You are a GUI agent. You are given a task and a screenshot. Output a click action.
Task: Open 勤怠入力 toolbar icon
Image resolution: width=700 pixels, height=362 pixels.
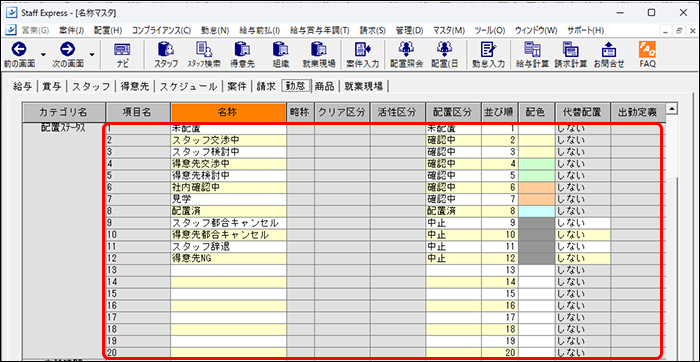[x=488, y=49]
